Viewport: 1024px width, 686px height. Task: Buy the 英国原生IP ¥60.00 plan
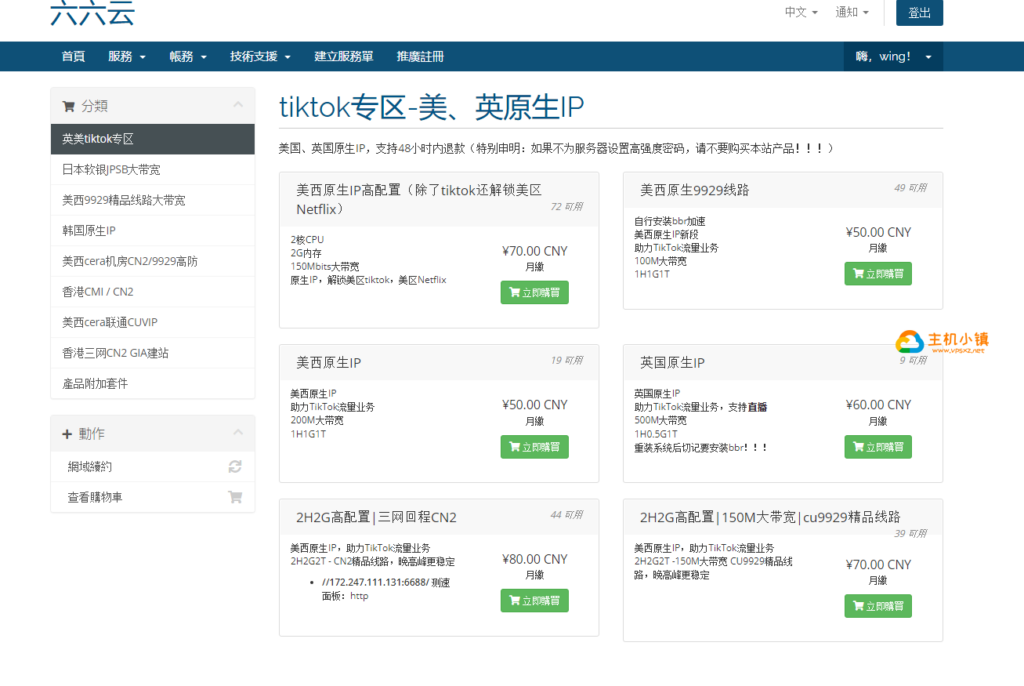coord(878,447)
